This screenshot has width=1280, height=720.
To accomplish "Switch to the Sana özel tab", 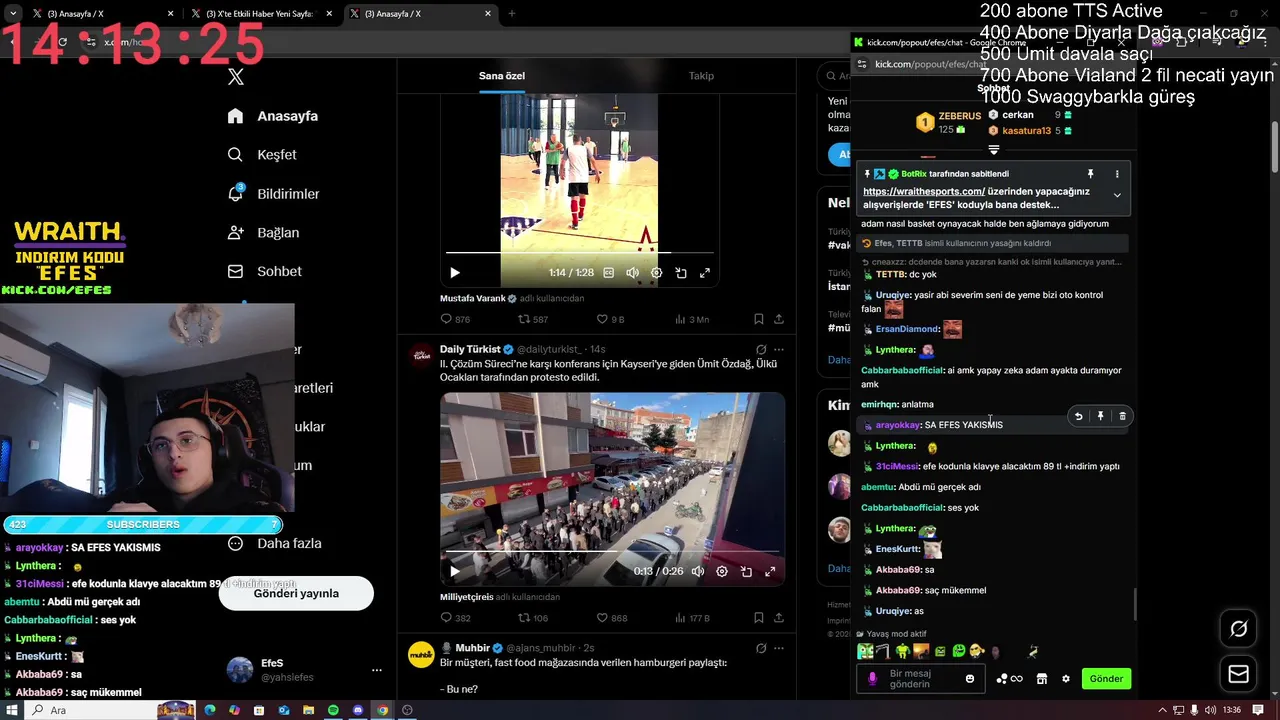I will point(502,76).
